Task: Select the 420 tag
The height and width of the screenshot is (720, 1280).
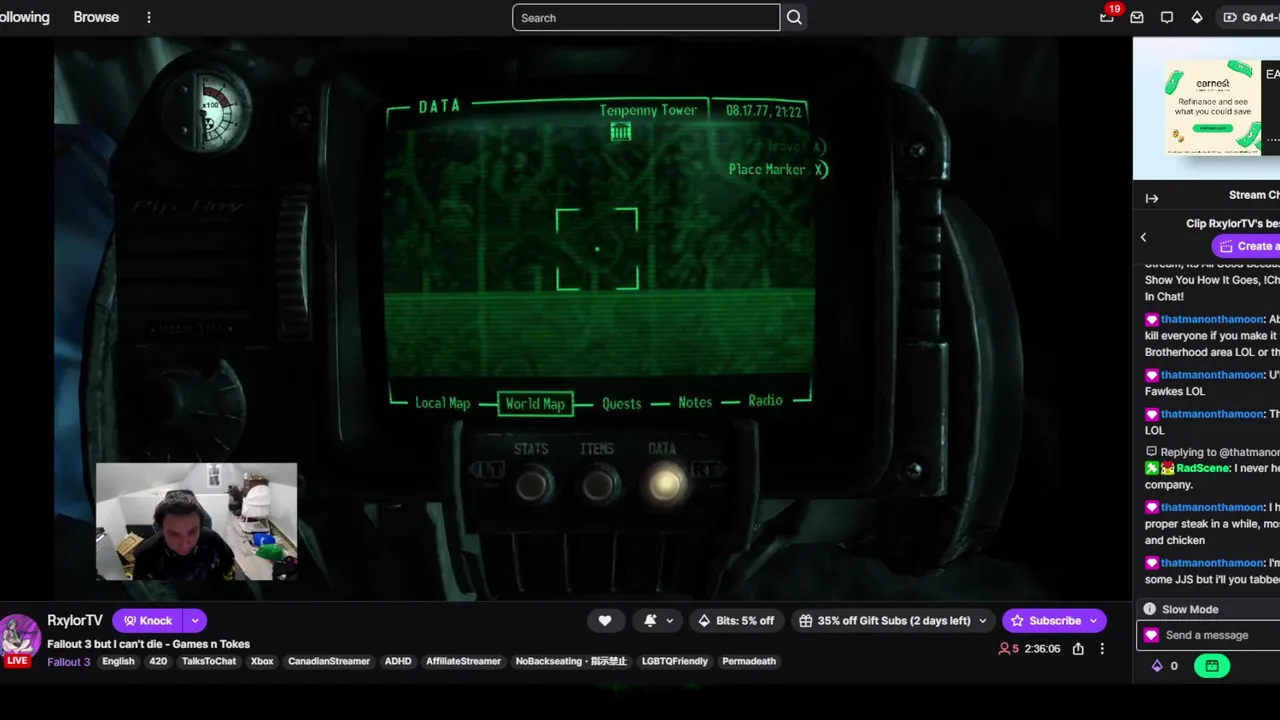Action: click(158, 662)
